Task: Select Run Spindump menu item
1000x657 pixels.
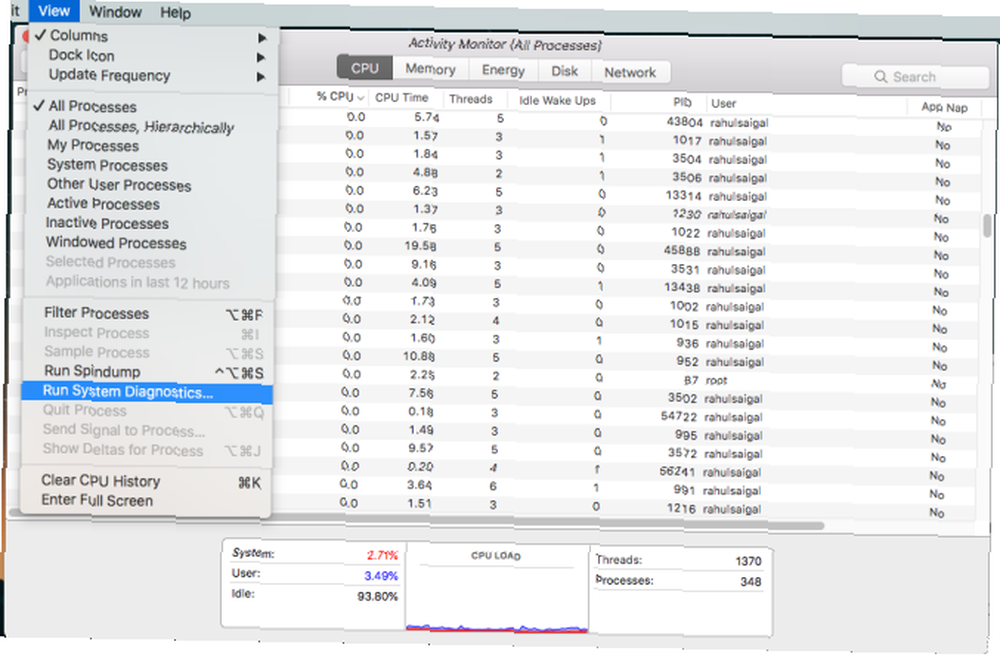Action: click(148, 372)
